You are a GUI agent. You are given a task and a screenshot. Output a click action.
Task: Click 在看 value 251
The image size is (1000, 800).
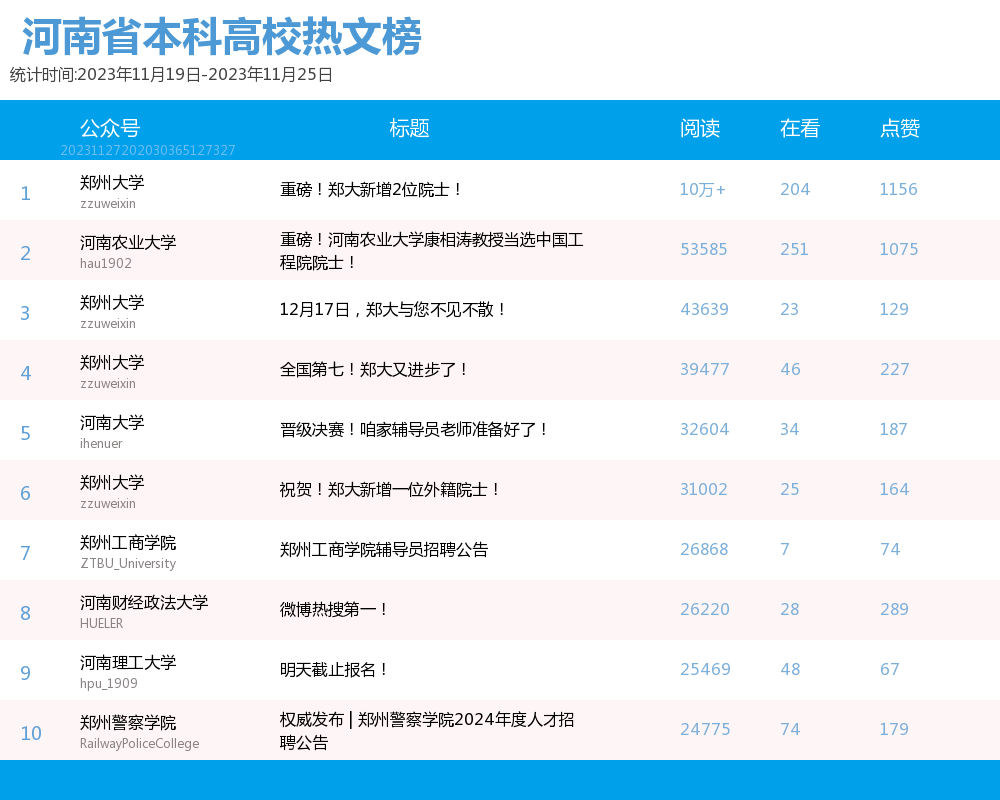[x=794, y=249]
